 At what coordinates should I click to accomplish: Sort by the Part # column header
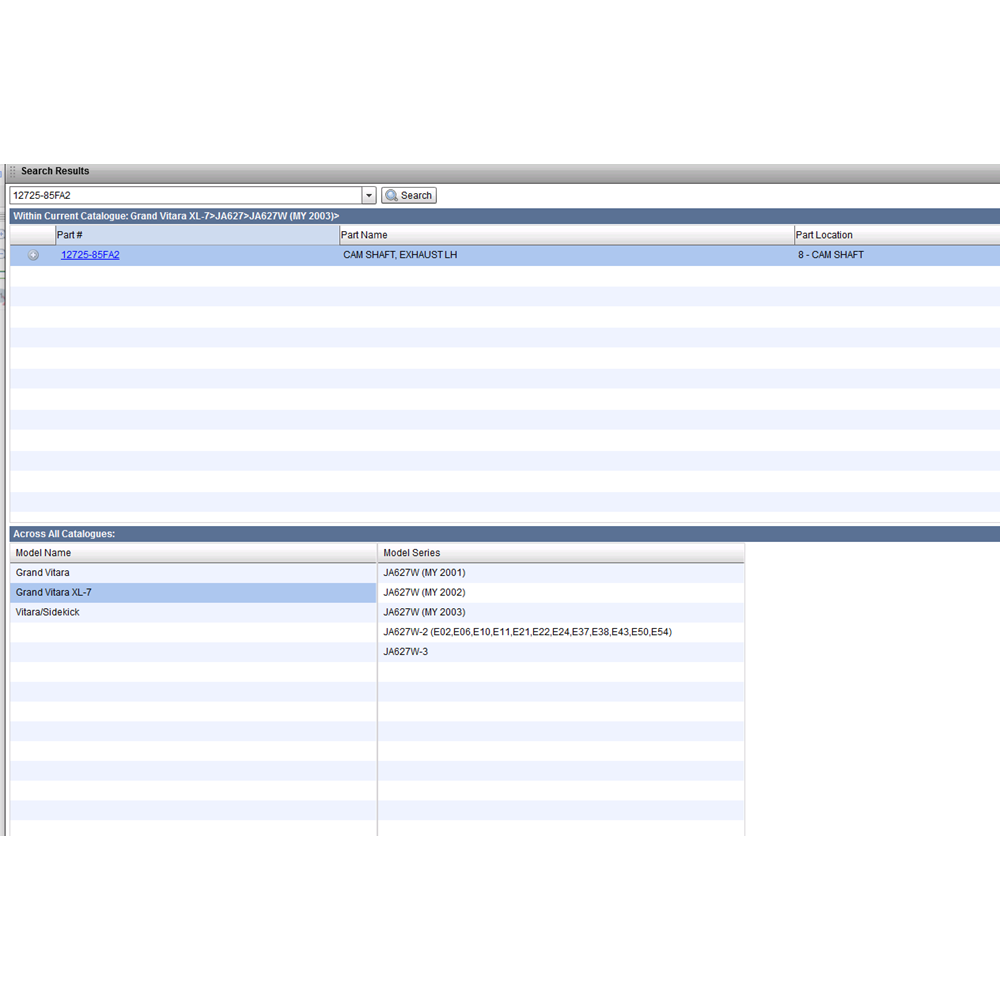point(196,235)
